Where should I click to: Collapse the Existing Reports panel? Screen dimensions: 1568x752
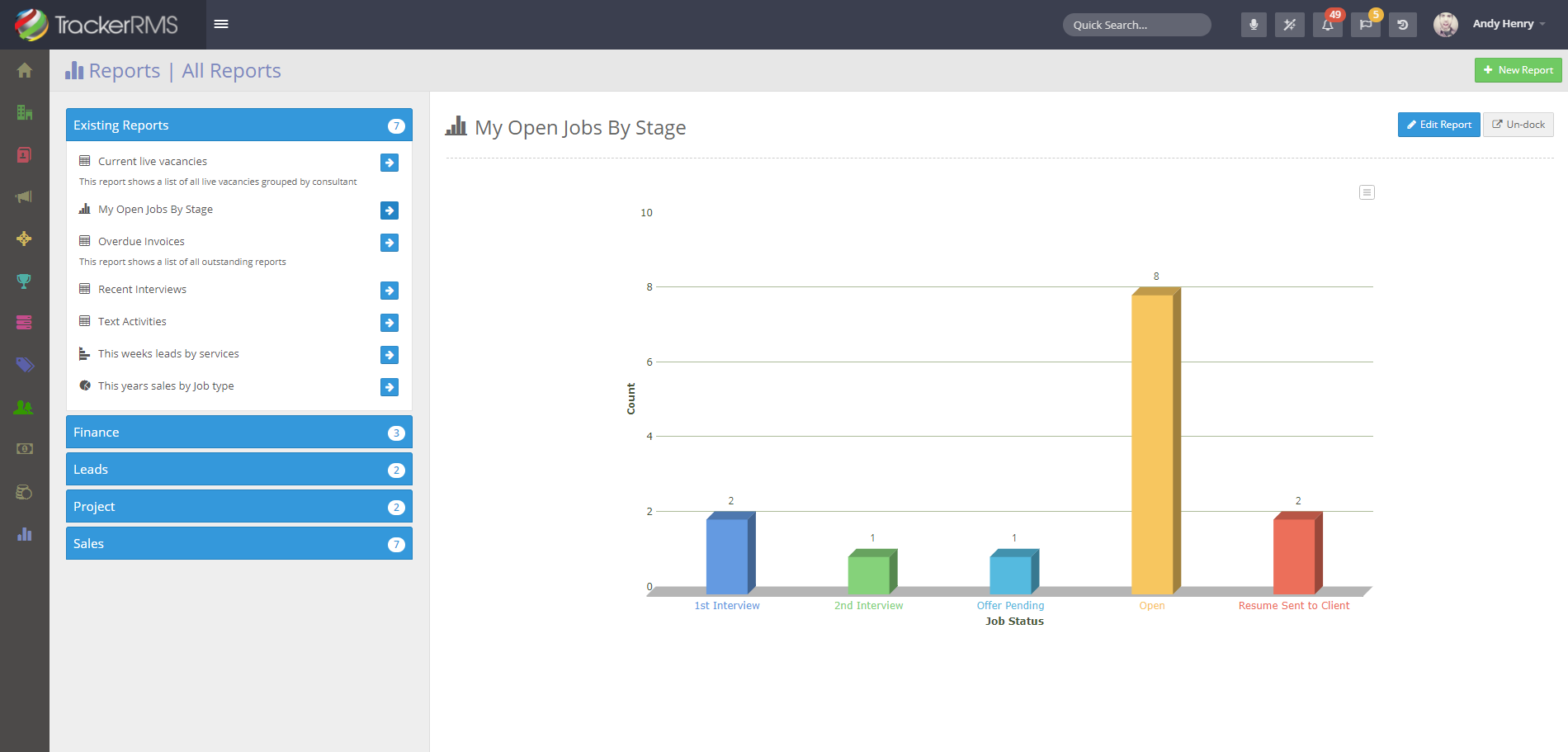pos(239,125)
